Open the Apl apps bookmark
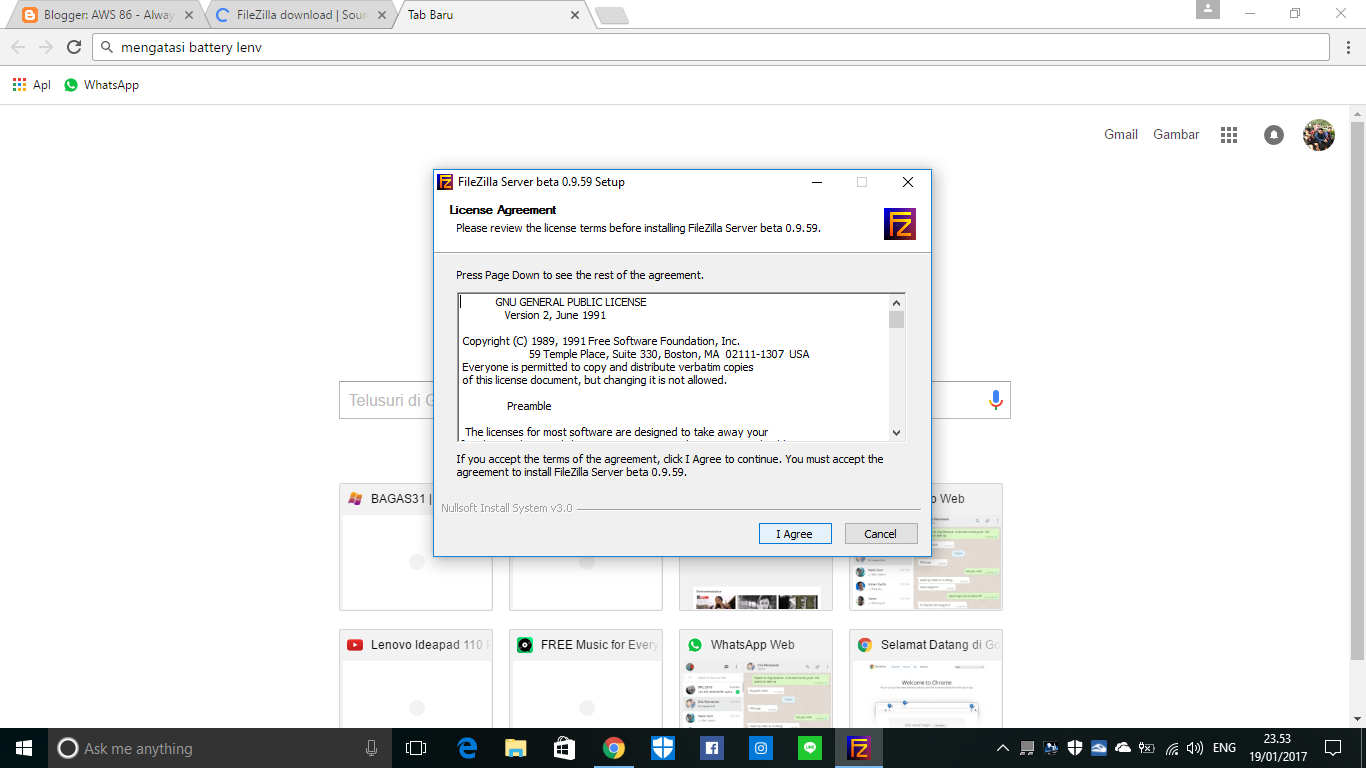This screenshot has width=1366, height=768. pyautogui.click(x=31, y=85)
